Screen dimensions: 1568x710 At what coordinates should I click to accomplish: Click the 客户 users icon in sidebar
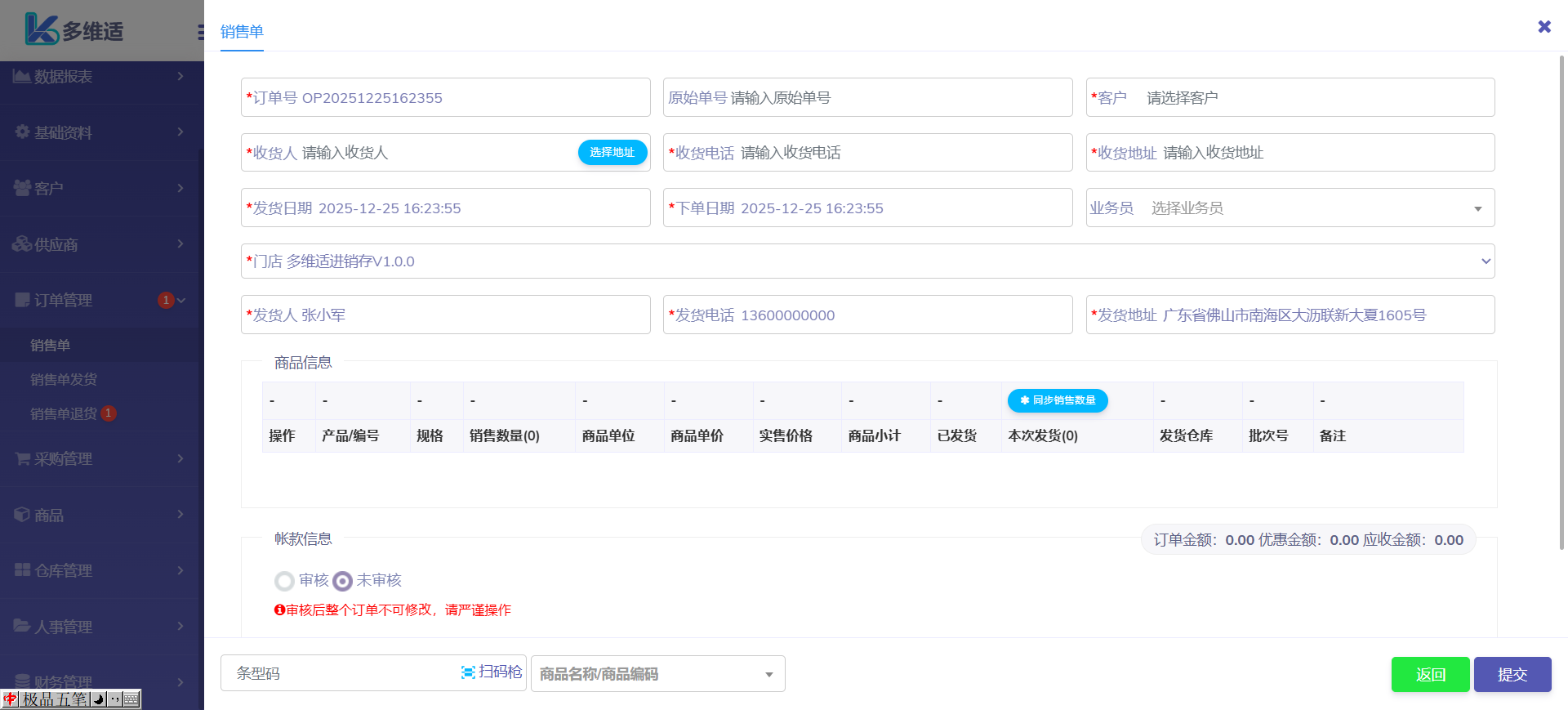(x=22, y=188)
